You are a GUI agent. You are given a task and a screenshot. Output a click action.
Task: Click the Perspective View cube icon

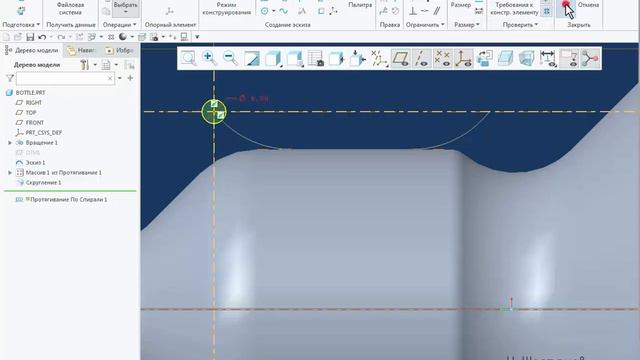pos(336,59)
